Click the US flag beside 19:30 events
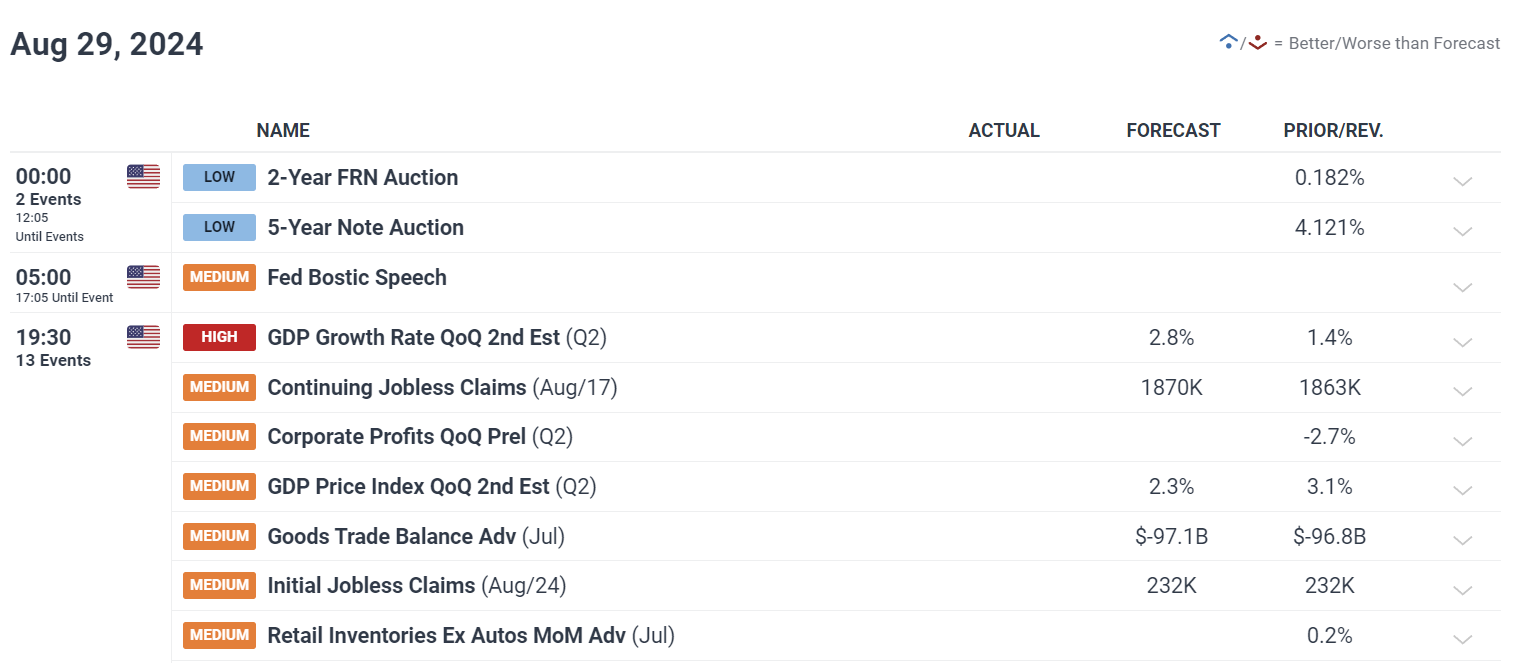Screen dimensions: 1514x663 coord(143,337)
